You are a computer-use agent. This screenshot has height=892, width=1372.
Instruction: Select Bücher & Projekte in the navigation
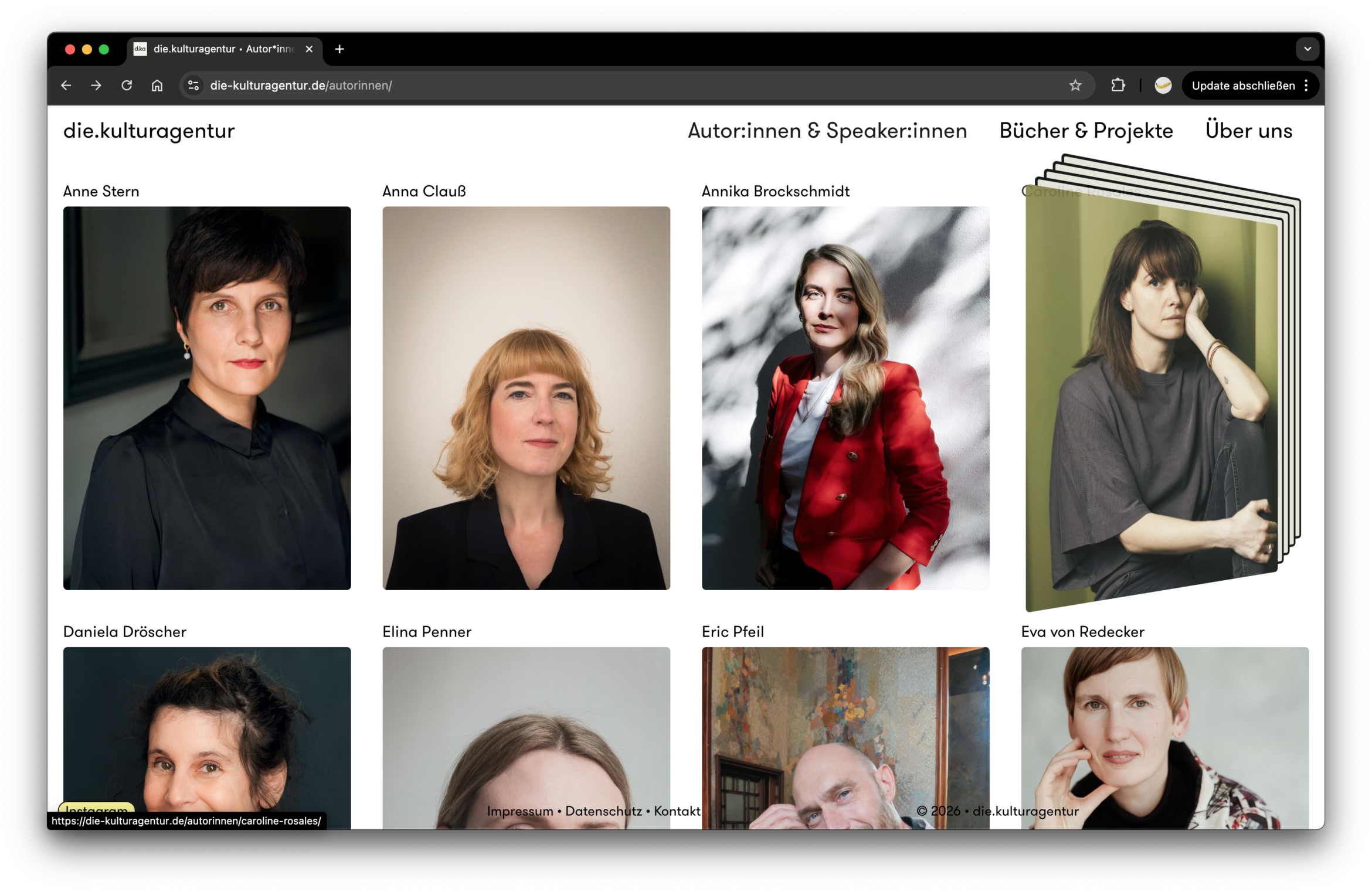click(1085, 131)
